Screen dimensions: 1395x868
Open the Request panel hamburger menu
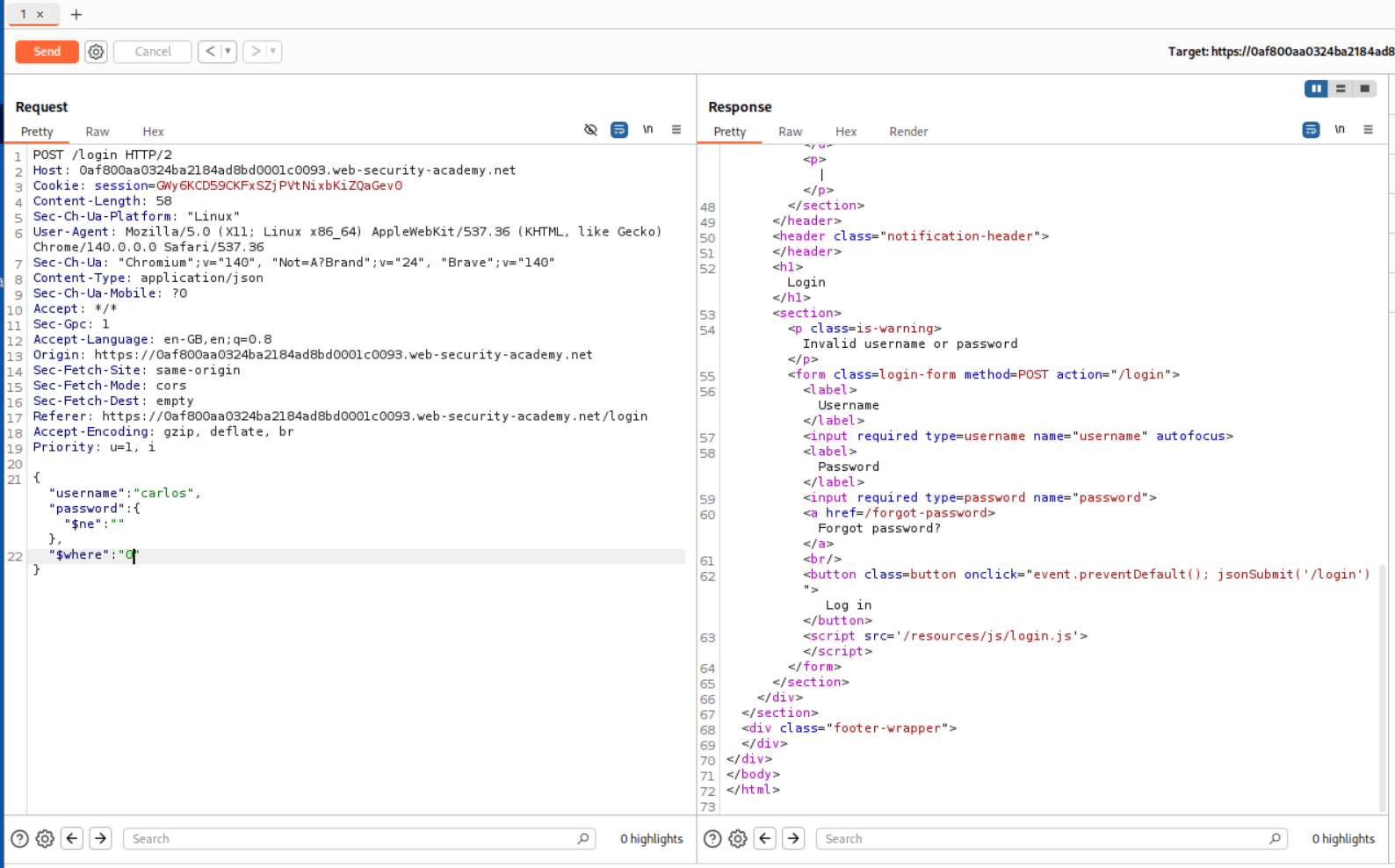pos(676,130)
